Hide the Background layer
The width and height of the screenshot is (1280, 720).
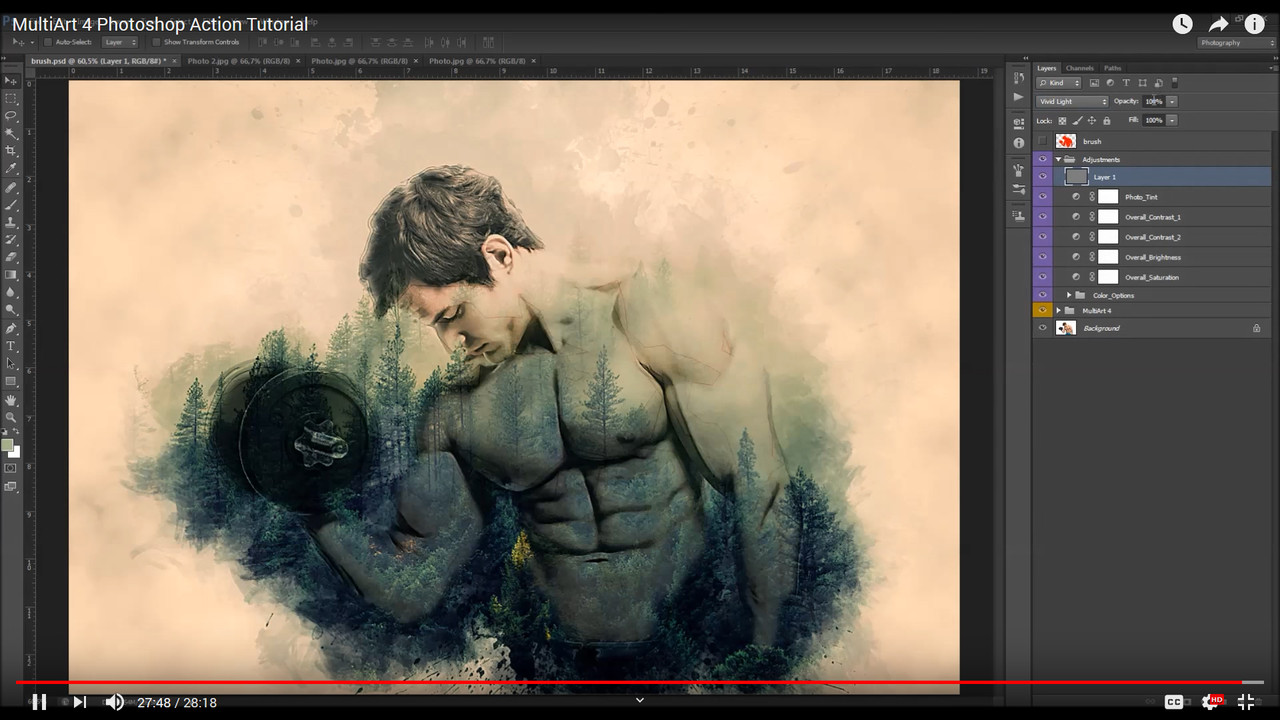click(1043, 328)
